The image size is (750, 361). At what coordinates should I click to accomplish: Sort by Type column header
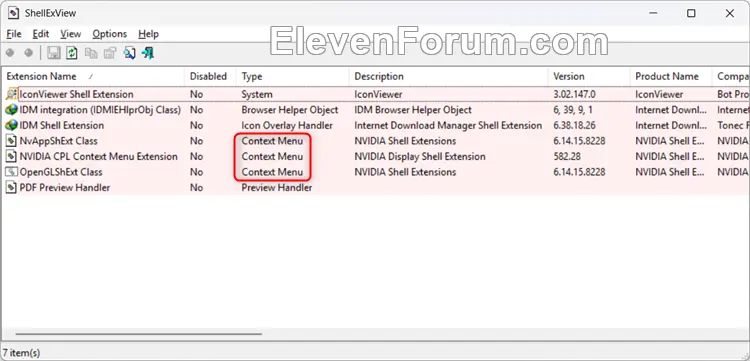click(292, 77)
